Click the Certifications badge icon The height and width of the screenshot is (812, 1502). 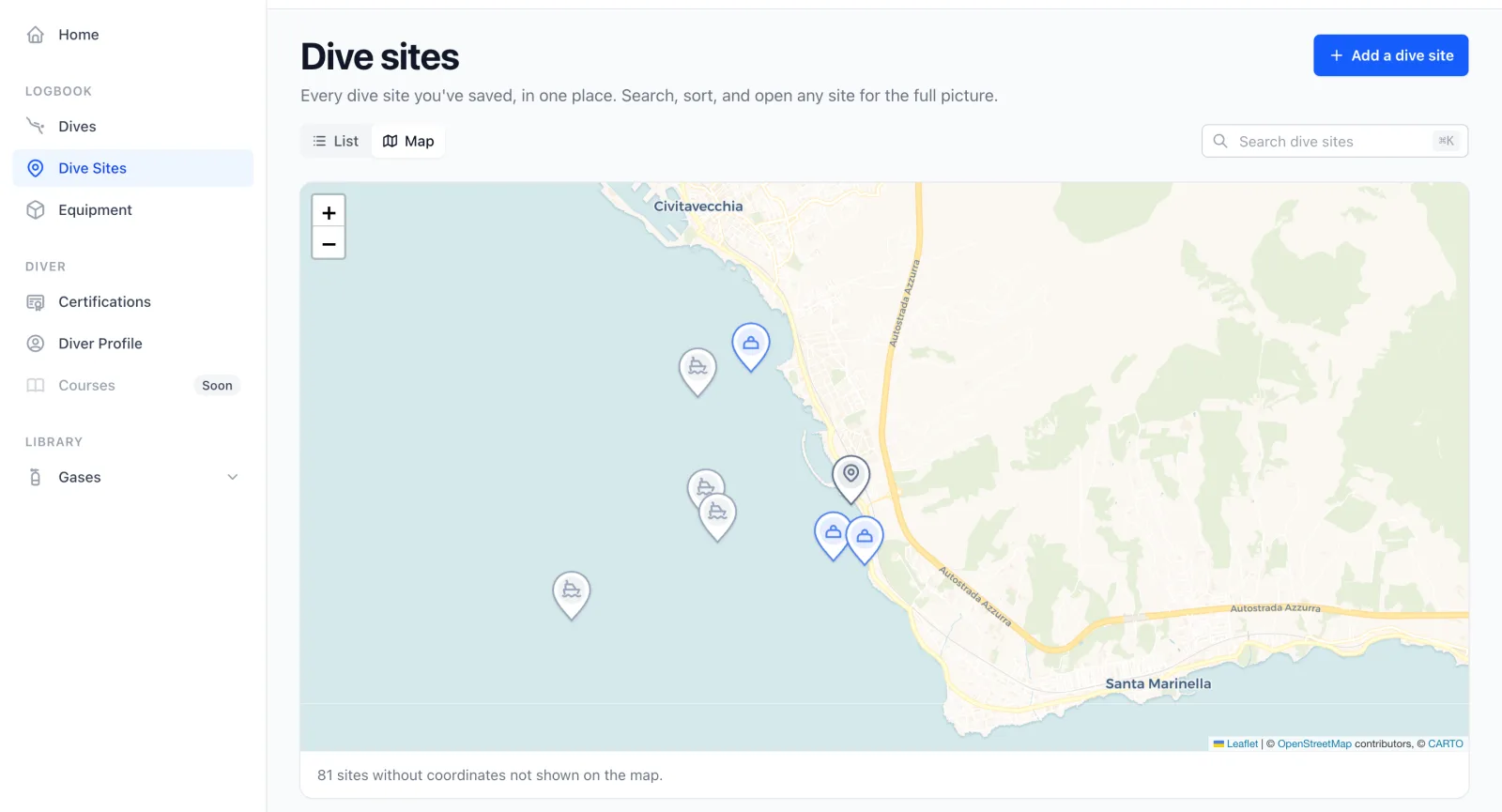36,302
